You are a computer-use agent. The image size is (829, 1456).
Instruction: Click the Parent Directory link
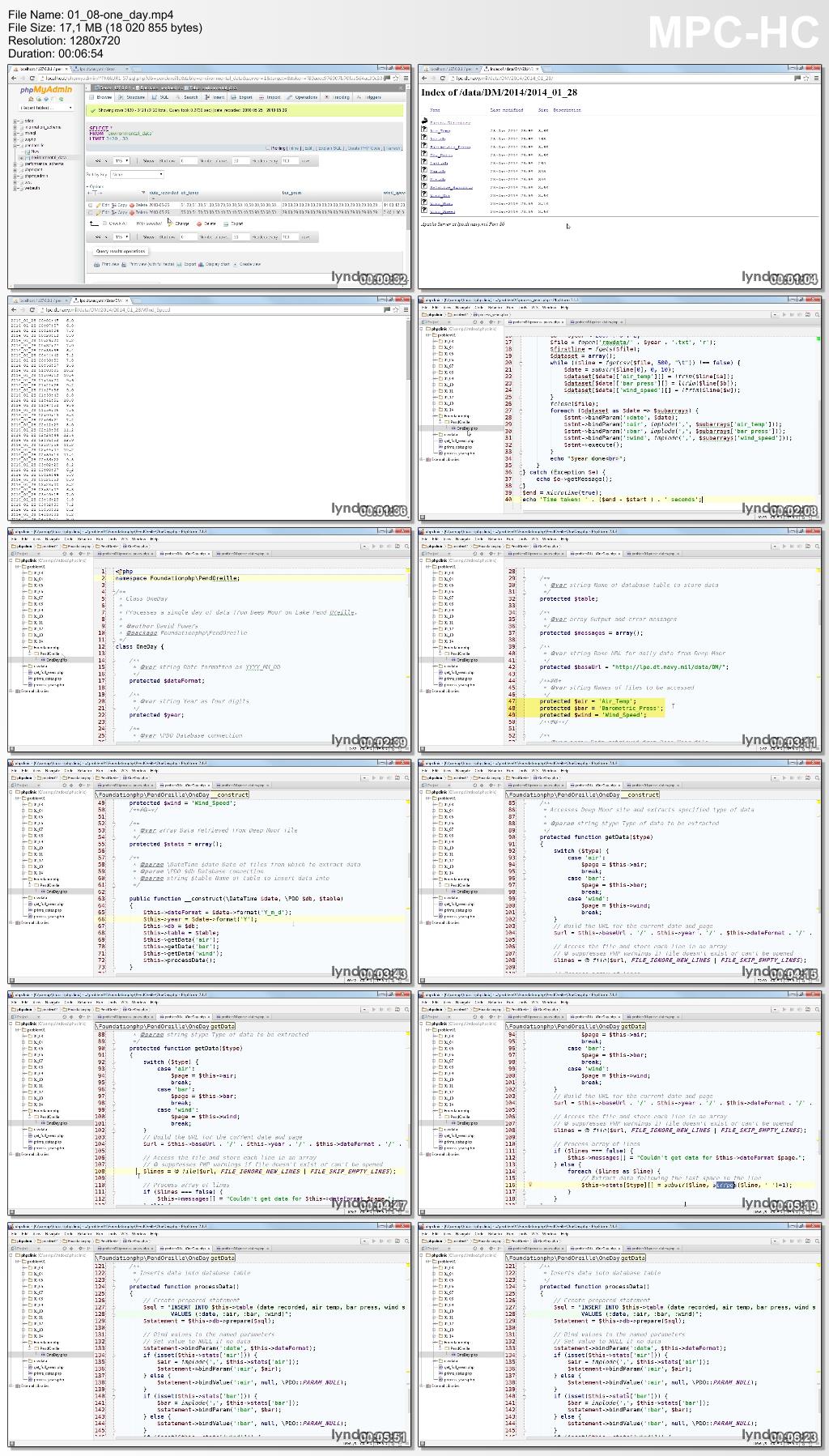click(x=450, y=122)
